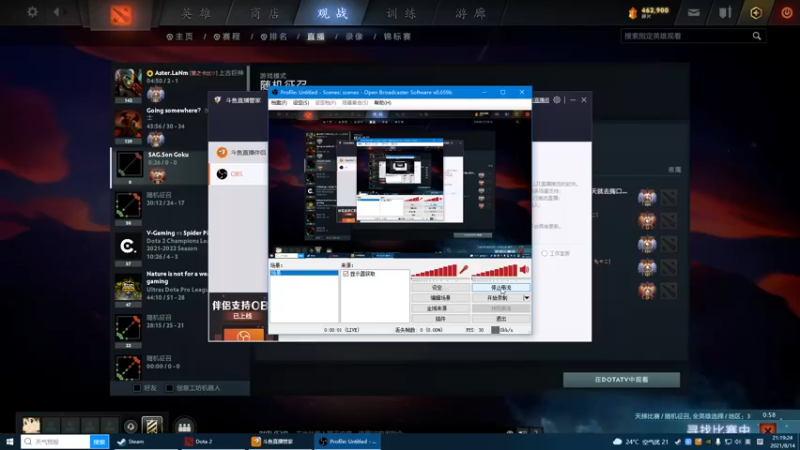Click the taskbar search button
This screenshot has height=450, width=800.
pyautogui.click(x=99, y=442)
